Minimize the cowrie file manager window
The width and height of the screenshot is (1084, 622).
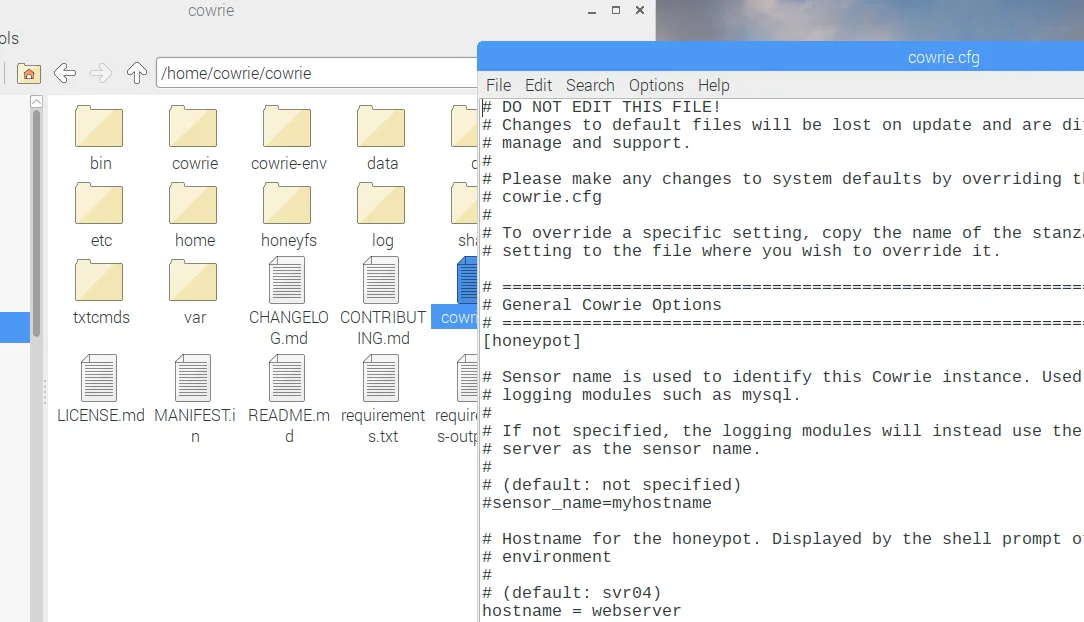(x=592, y=11)
